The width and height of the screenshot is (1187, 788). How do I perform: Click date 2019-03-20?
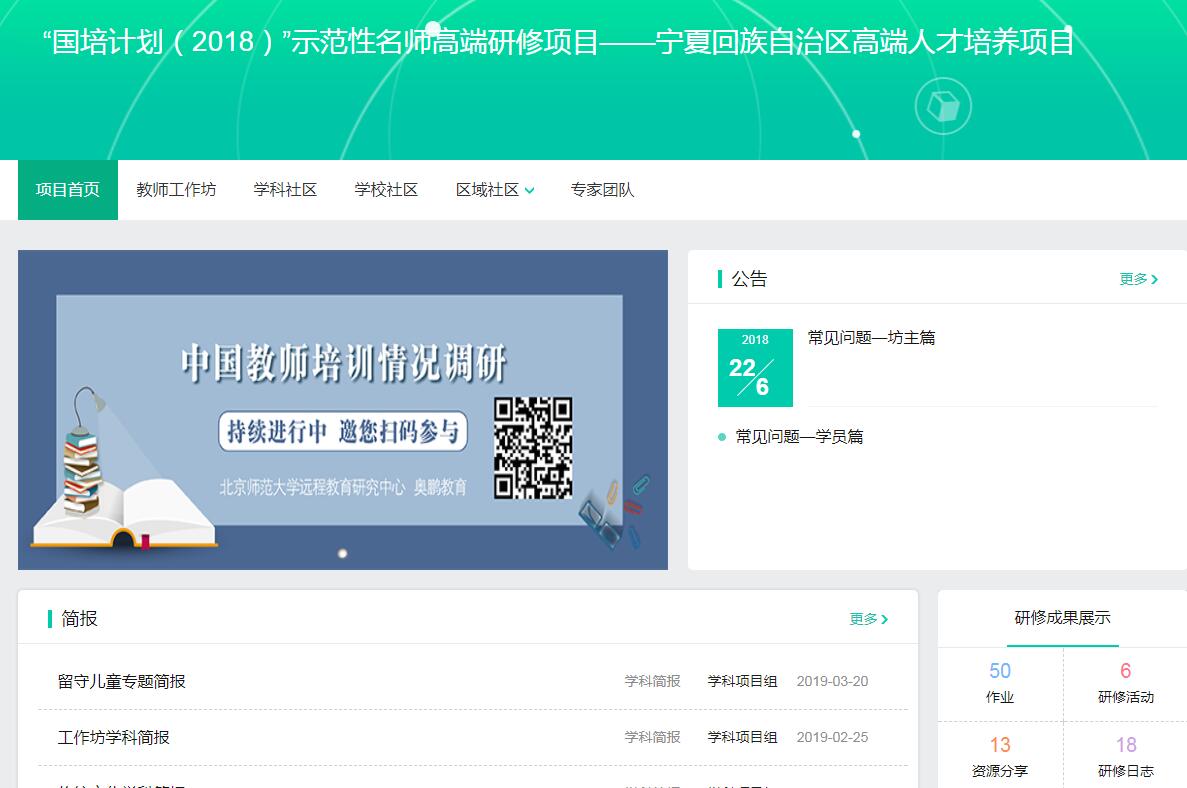point(832,681)
